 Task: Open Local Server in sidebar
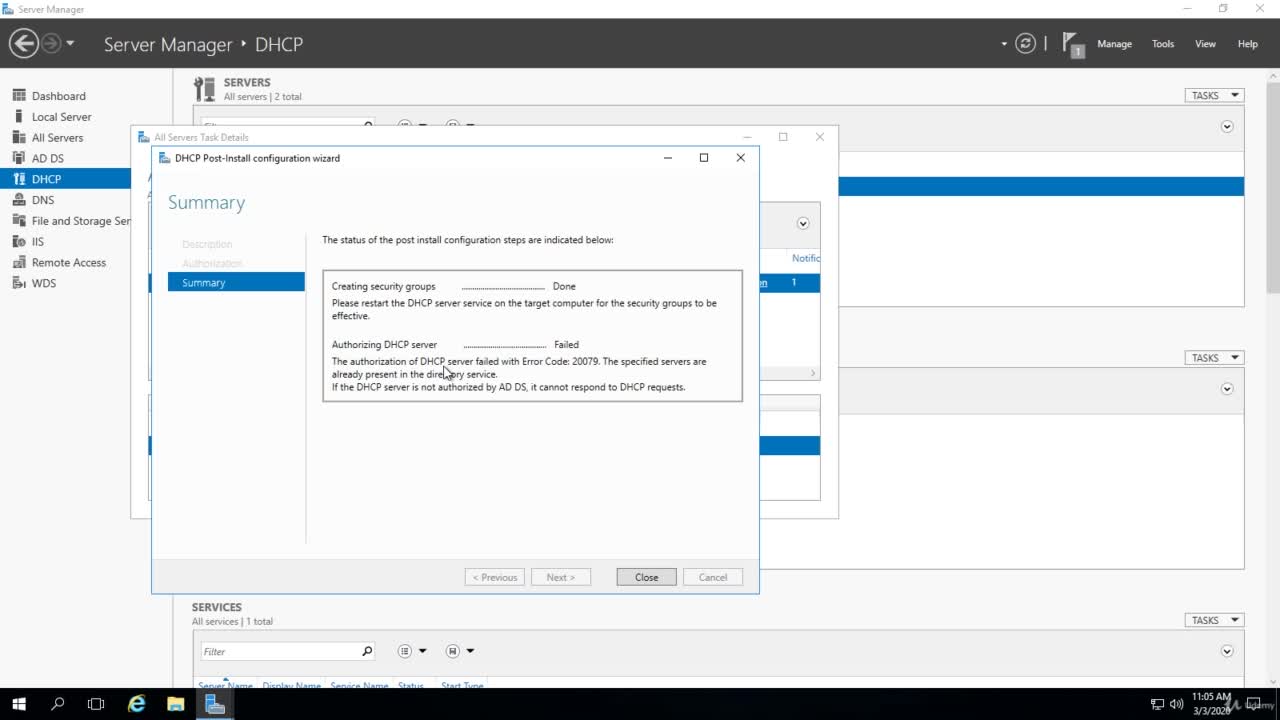tap(61, 117)
